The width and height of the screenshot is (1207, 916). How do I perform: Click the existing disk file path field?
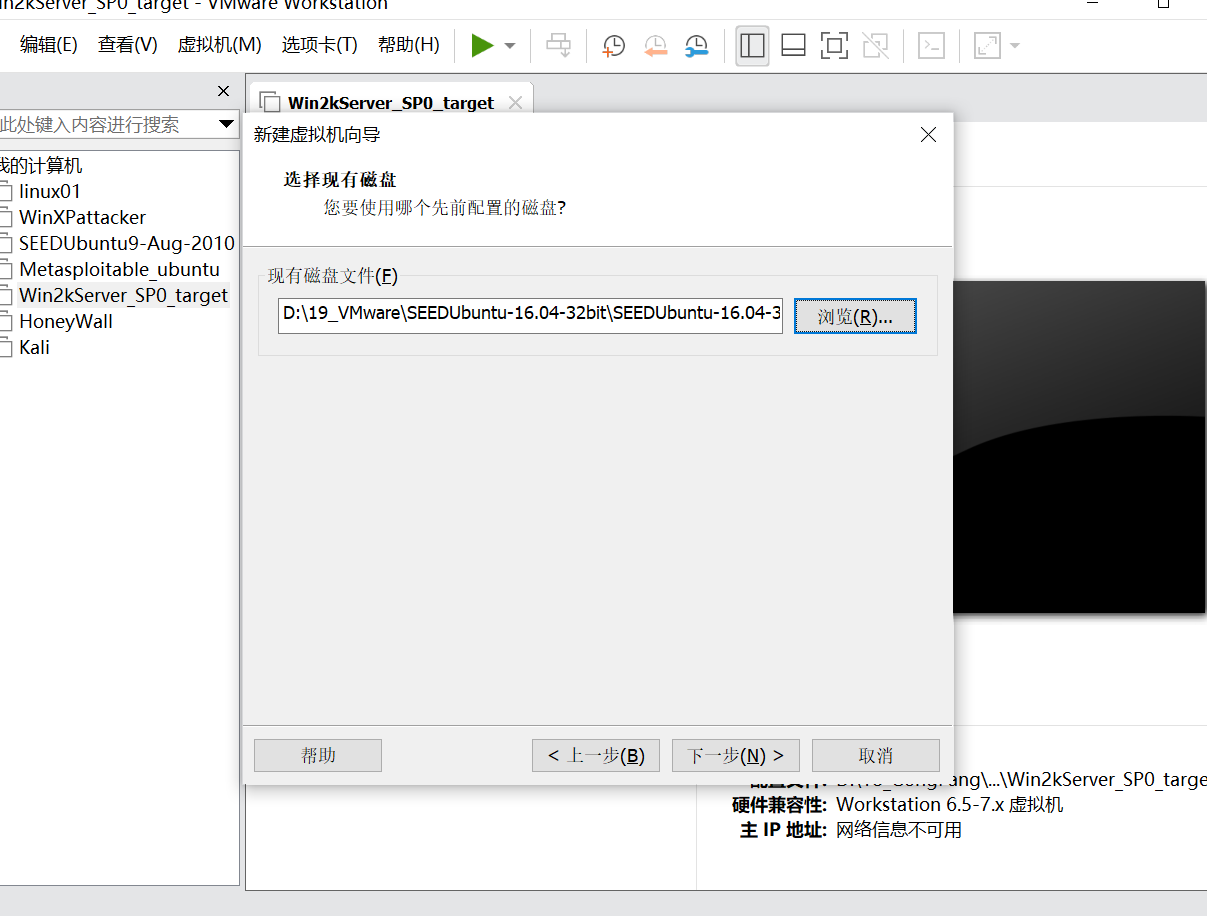530,314
